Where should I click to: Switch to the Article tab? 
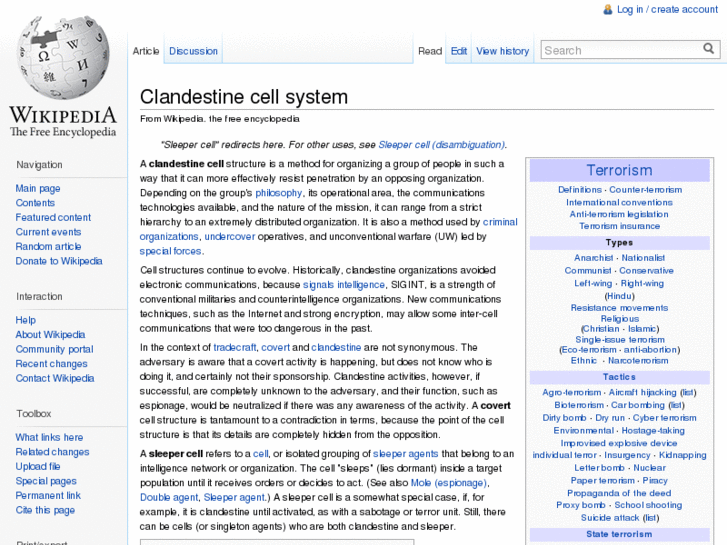pos(146,51)
